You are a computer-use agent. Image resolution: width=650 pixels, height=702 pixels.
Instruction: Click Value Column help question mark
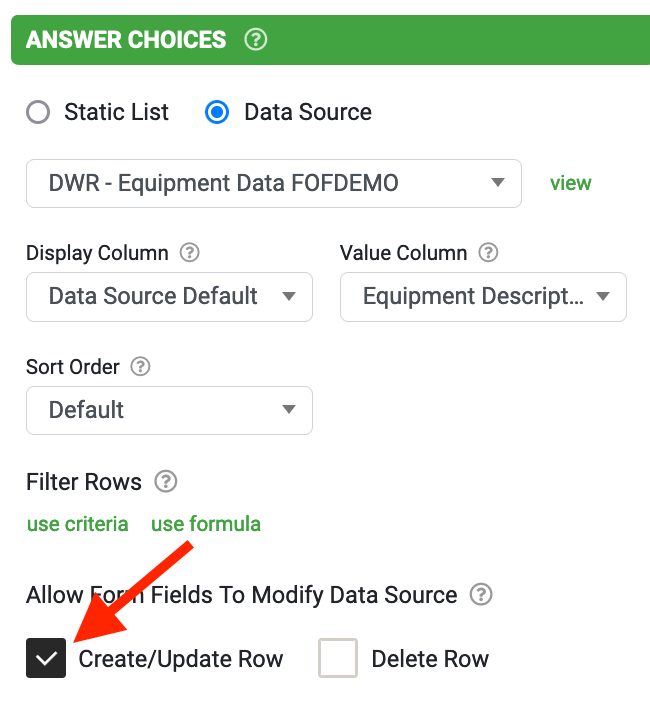tap(488, 253)
